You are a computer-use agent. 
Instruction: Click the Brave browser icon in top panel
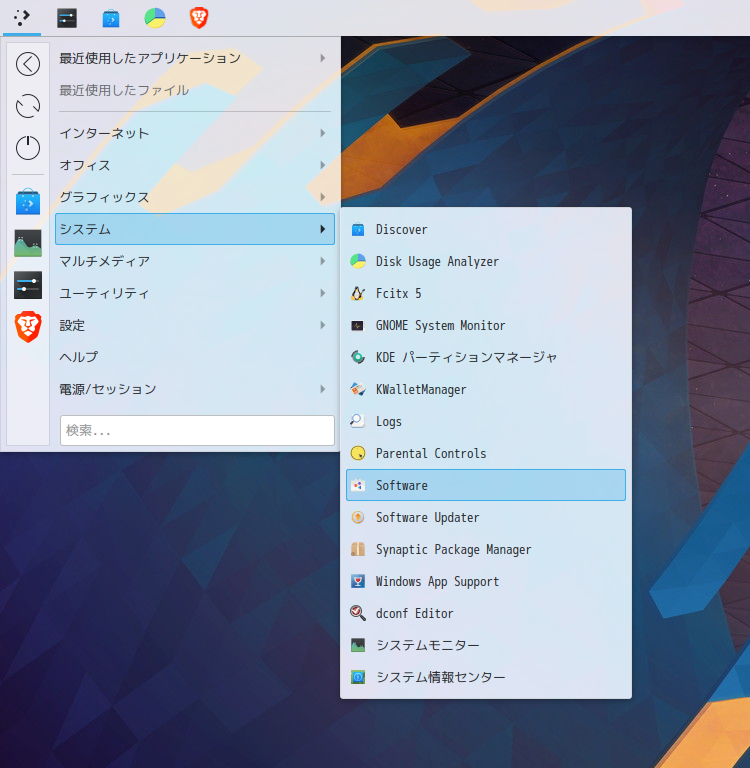199,17
